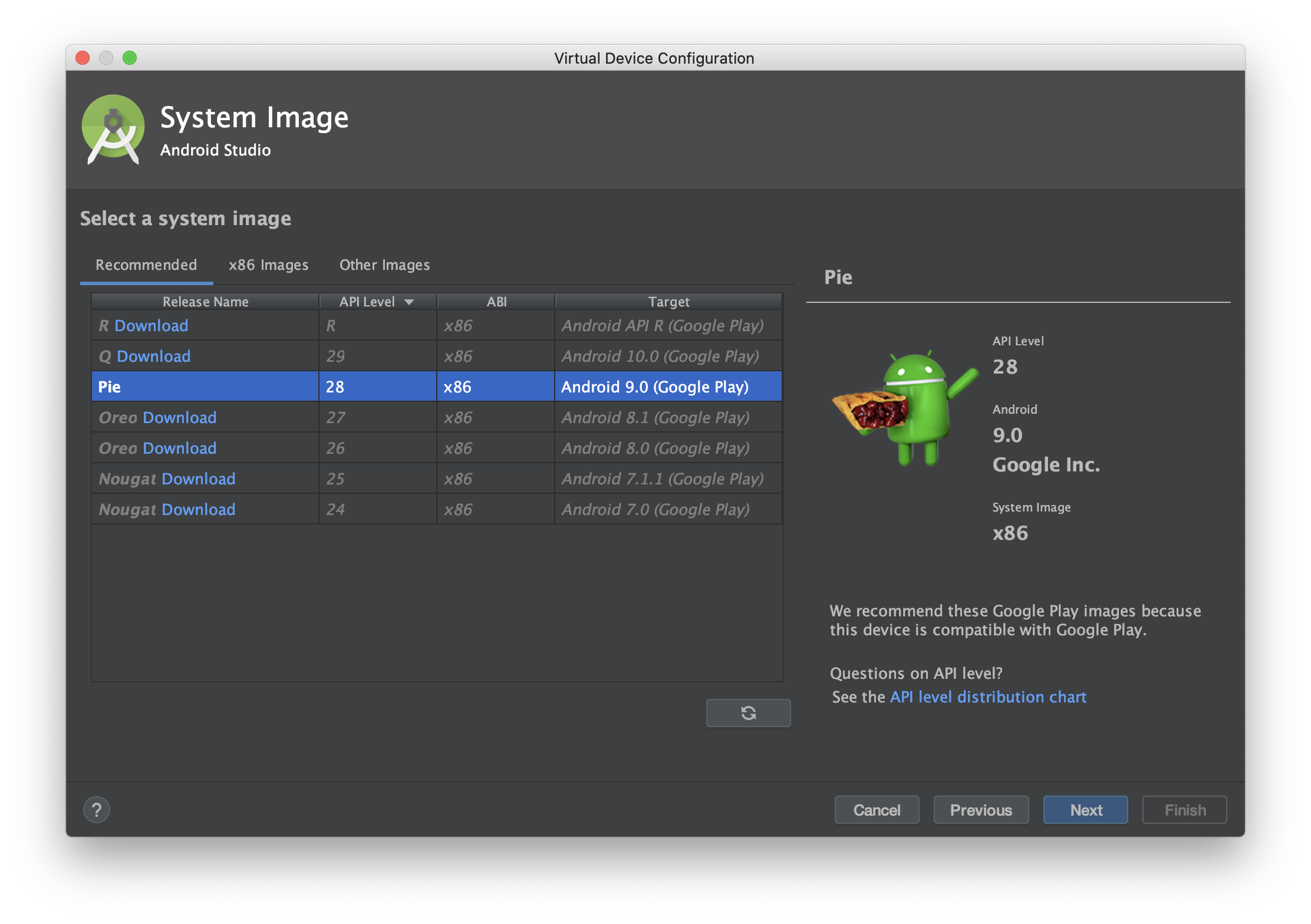Screen dimensions: 1311x924
Task: Download the Q API 29 image
Action: pos(153,357)
